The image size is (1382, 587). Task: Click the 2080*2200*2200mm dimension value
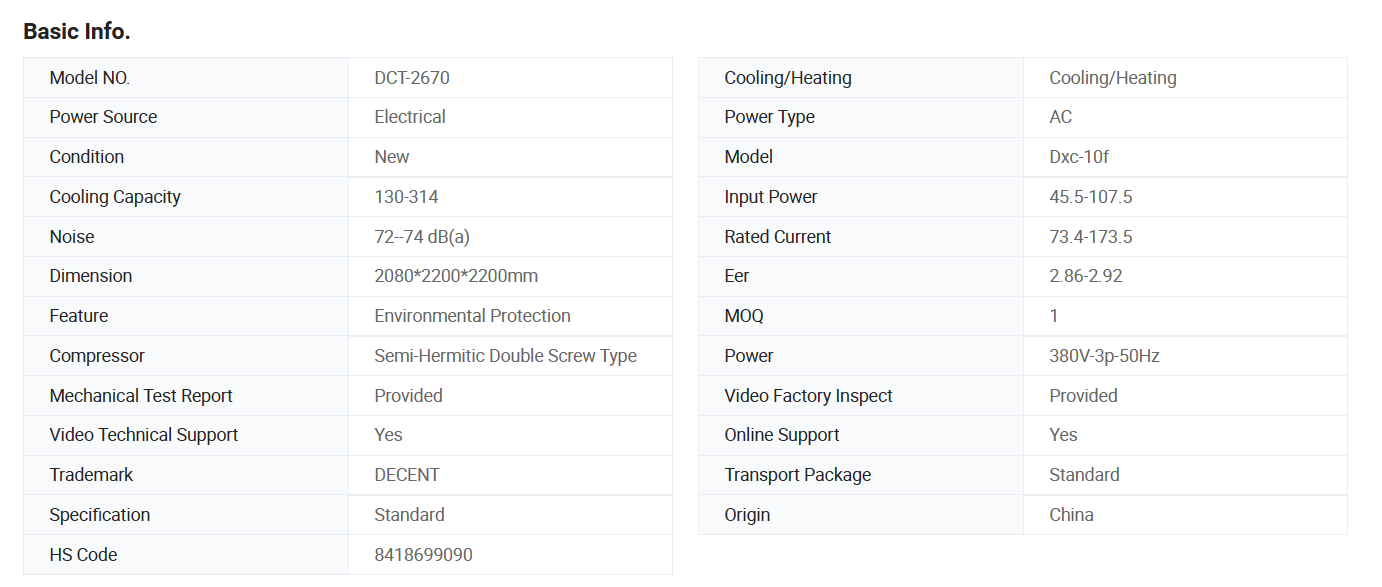[456, 276]
